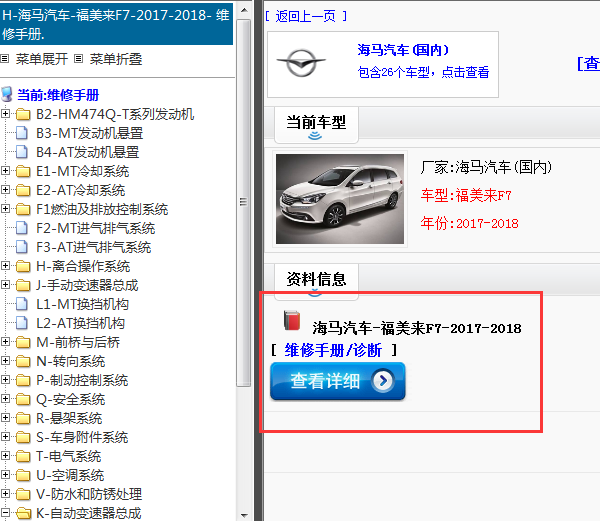Click the Haima brand logo image

click(x=301, y=63)
